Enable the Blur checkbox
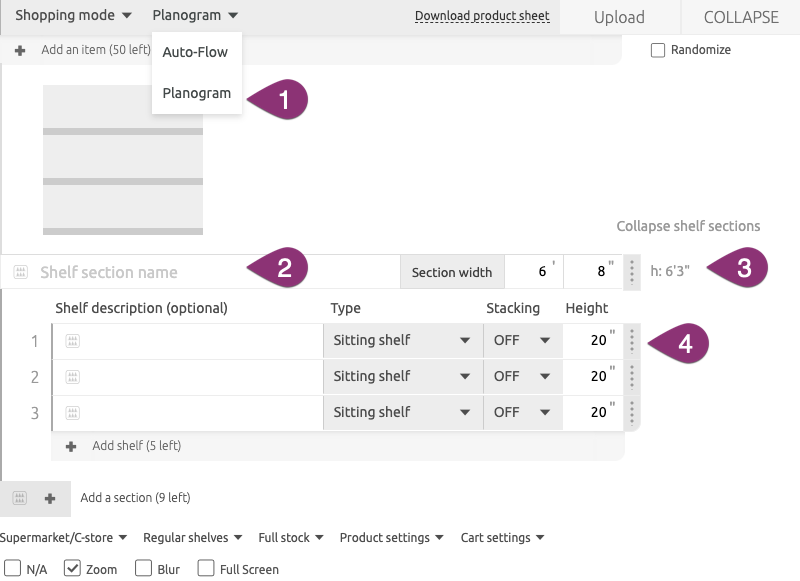Image resolution: width=800 pixels, height=581 pixels. tap(143, 568)
